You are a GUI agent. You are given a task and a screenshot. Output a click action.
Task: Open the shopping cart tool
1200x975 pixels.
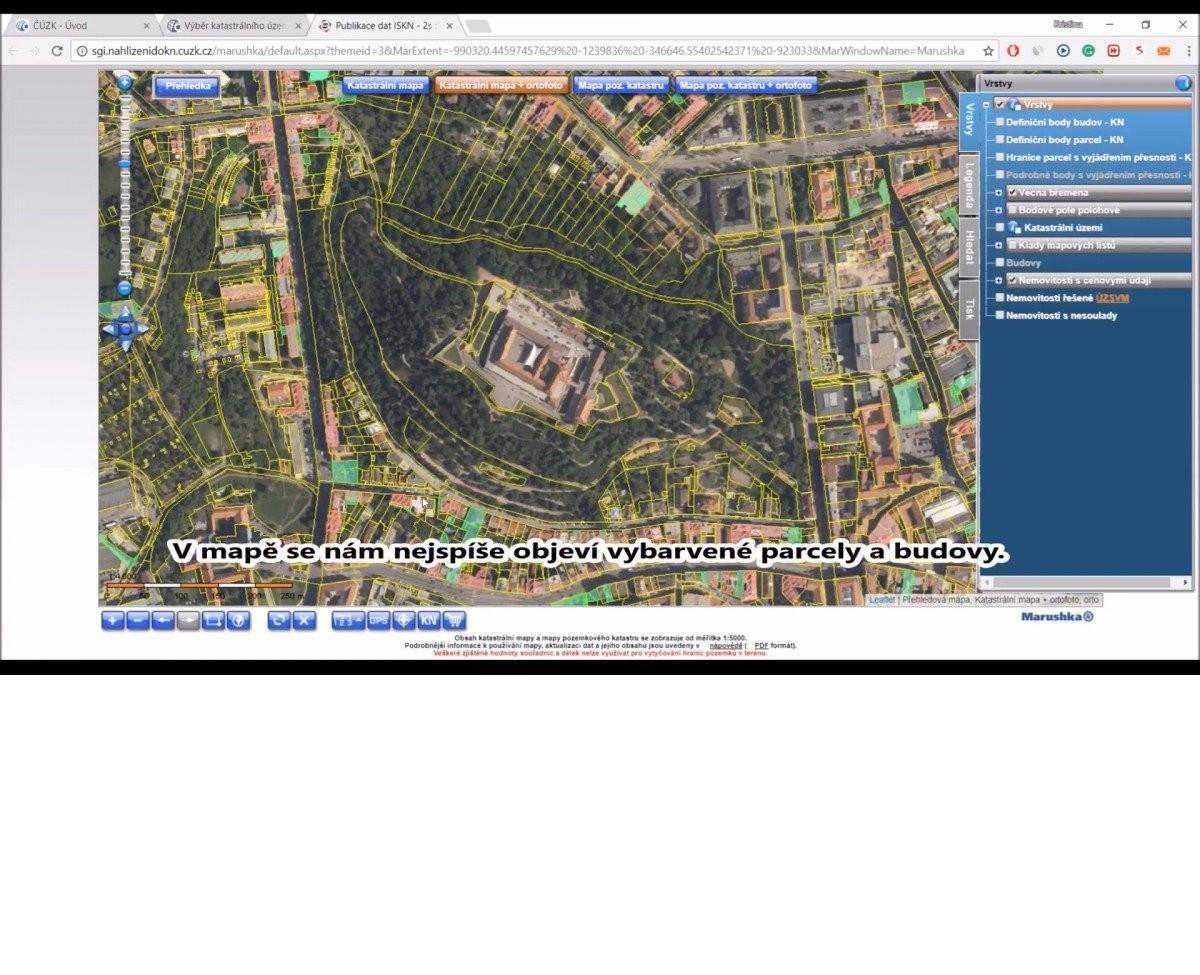(454, 620)
